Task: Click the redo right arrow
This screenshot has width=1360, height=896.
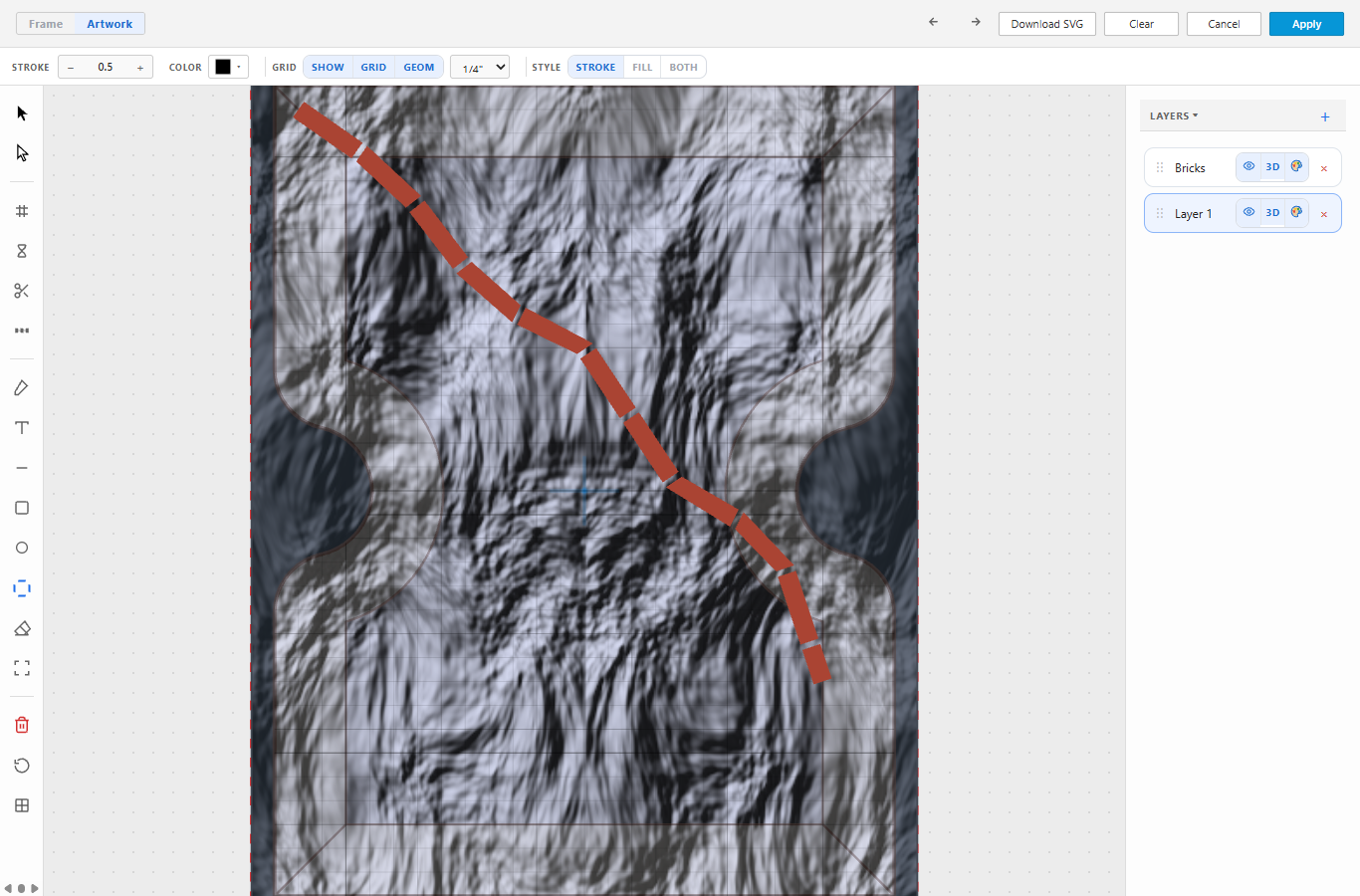Action: (976, 22)
